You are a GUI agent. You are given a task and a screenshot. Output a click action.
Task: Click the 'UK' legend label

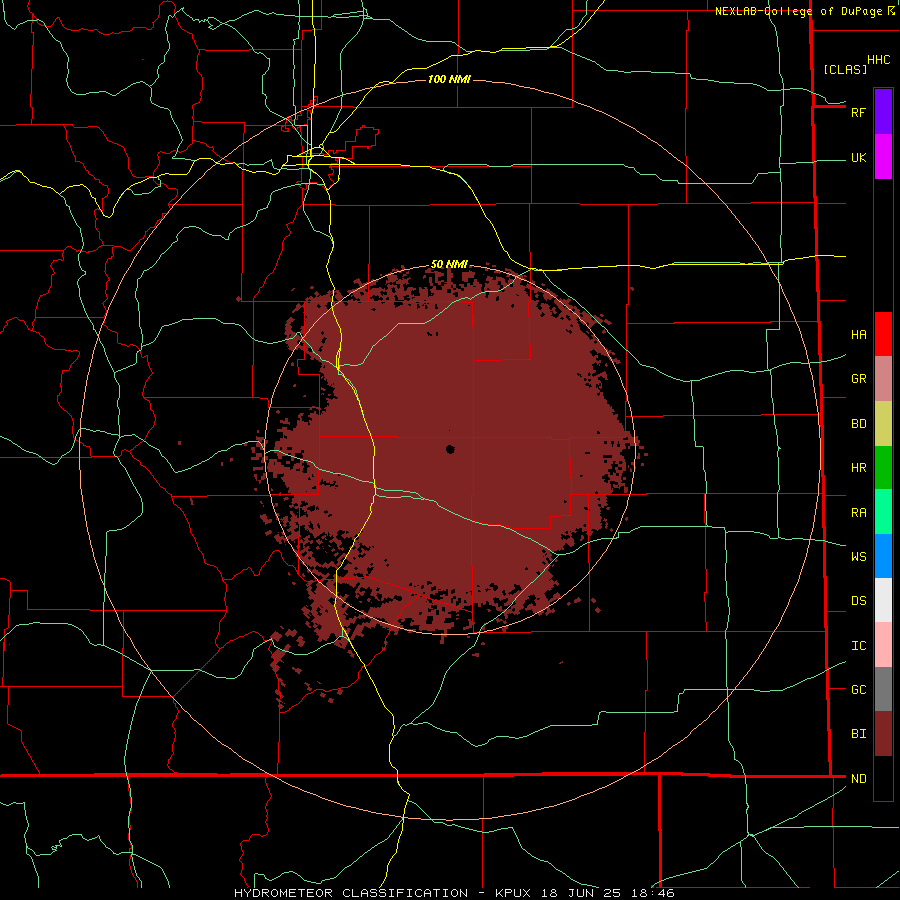coord(858,158)
